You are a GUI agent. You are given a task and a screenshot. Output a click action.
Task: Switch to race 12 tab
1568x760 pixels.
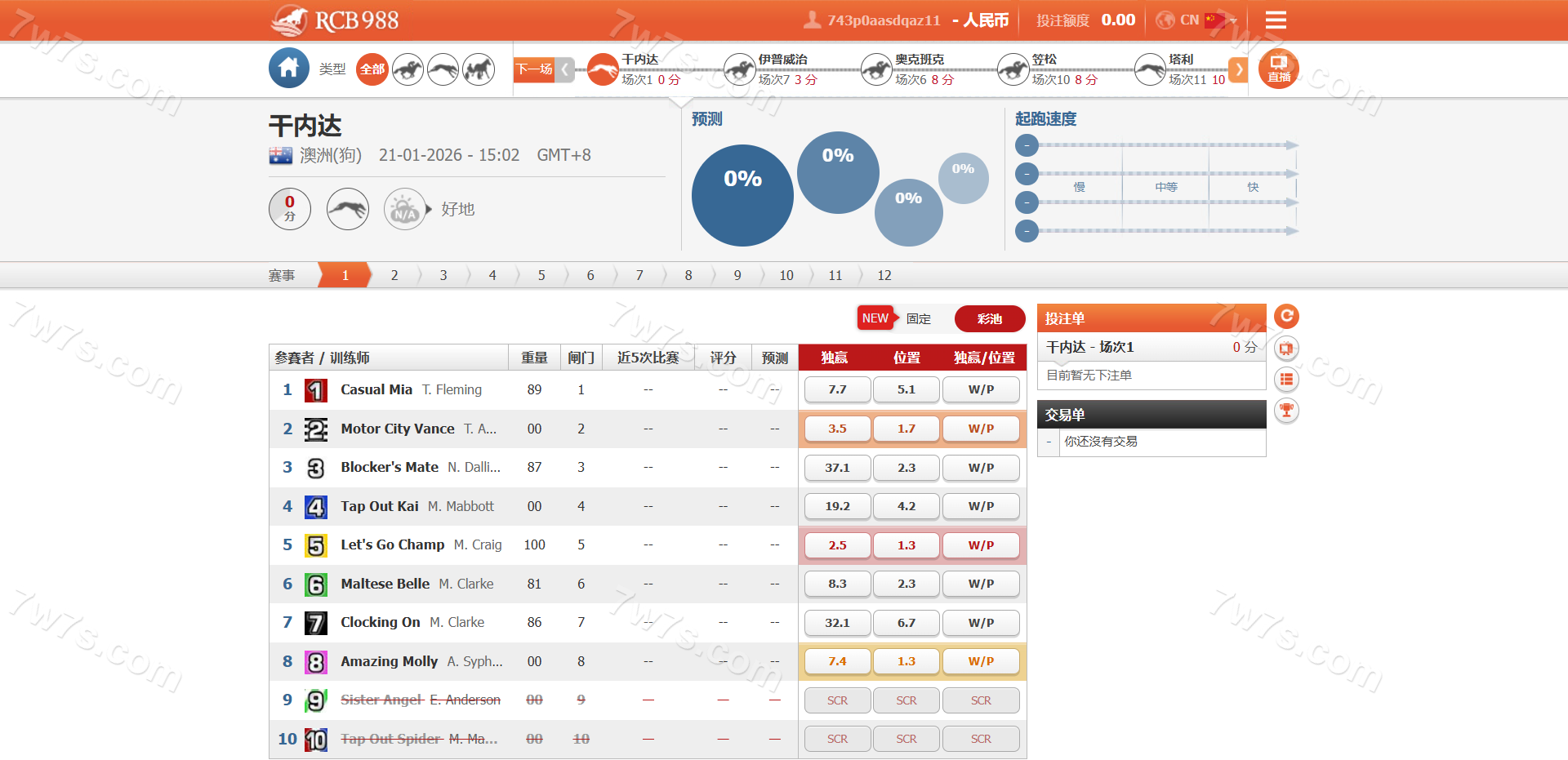pos(884,275)
